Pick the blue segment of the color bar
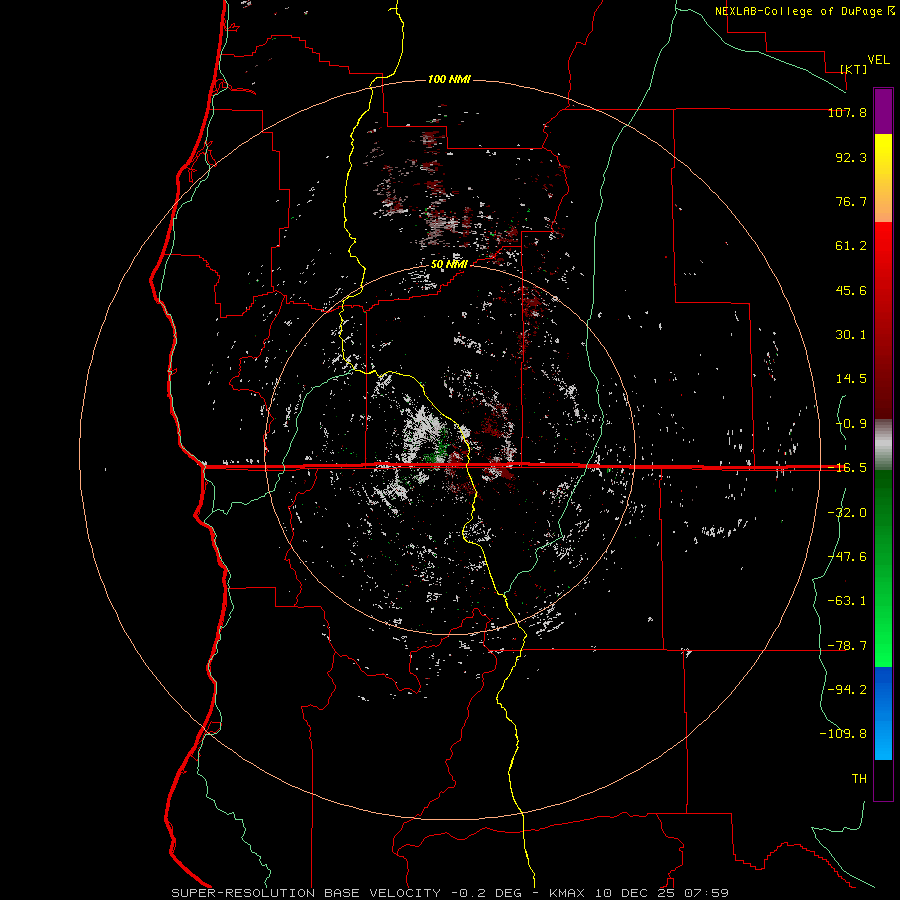Screen dimensions: 900x900 point(883,713)
